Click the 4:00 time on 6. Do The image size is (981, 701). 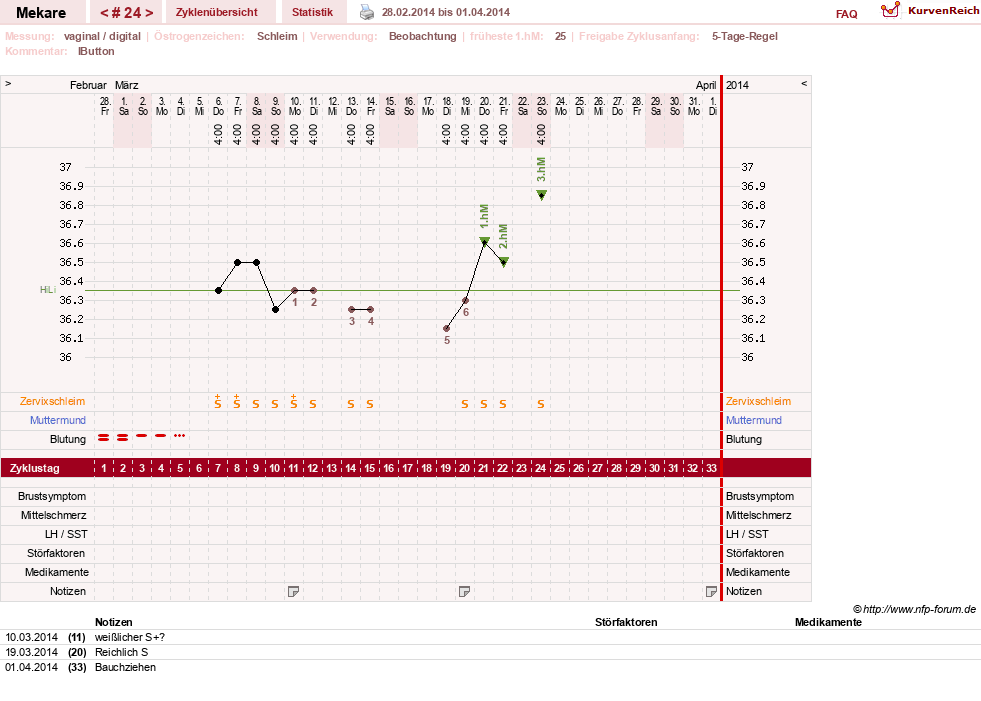pyautogui.click(x=218, y=134)
